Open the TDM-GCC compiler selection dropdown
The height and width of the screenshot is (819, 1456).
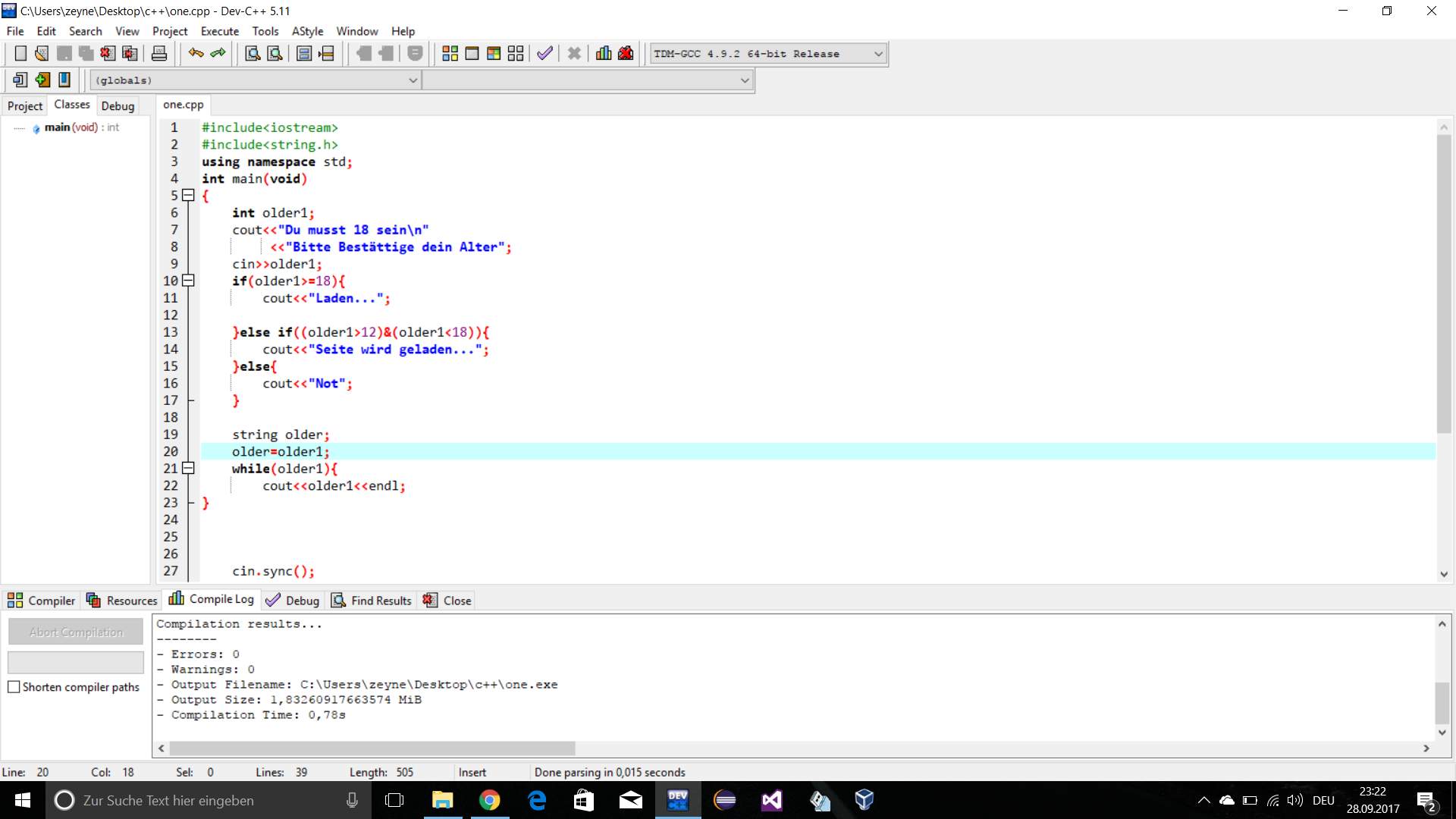pos(877,53)
